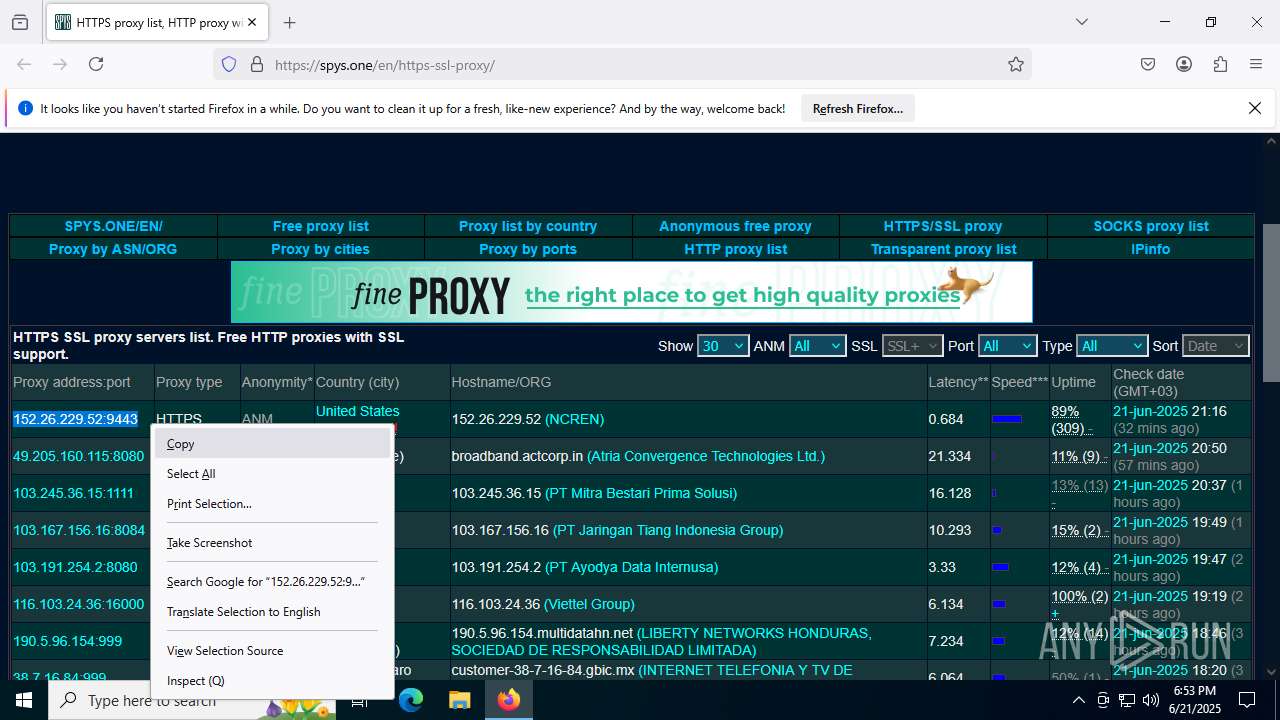This screenshot has width=1280, height=720.
Task: Click proxy address 103.245.36.15:1111
Action: [73, 493]
